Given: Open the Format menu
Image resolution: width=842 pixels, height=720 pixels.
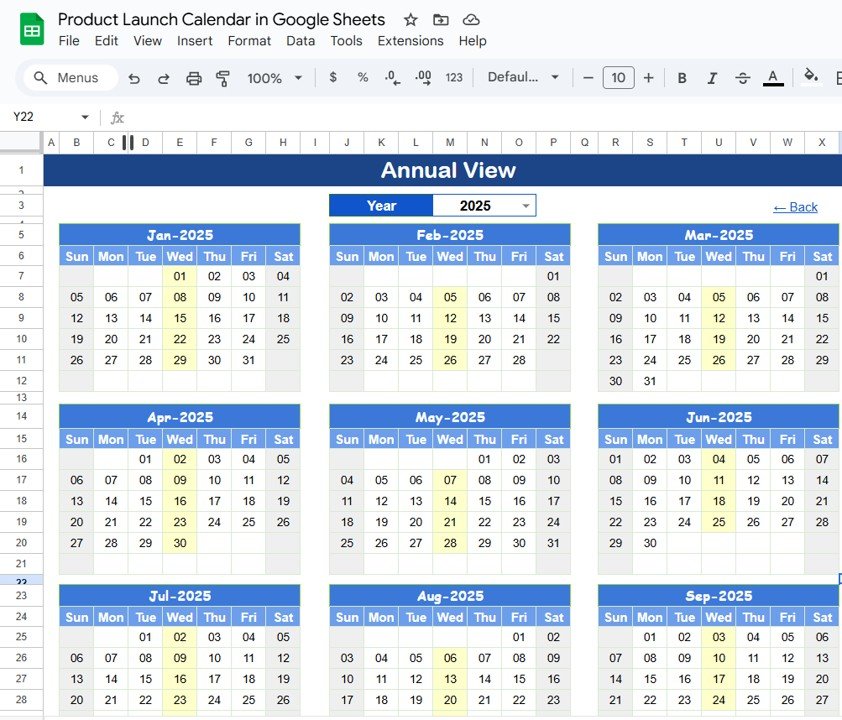Looking at the screenshot, I should (249, 41).
